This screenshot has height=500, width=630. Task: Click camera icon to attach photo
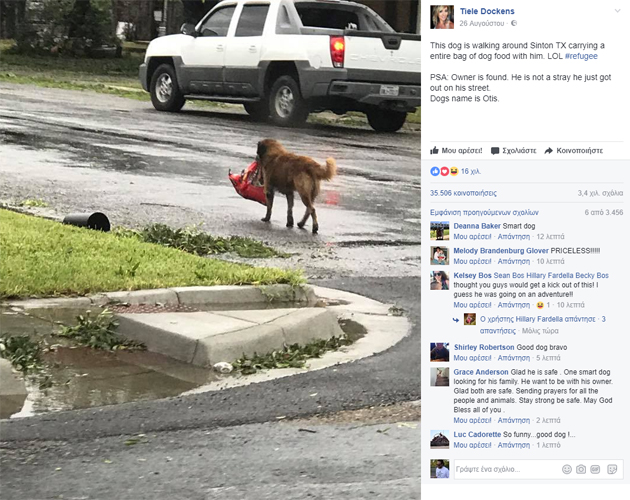coord(581,469)
